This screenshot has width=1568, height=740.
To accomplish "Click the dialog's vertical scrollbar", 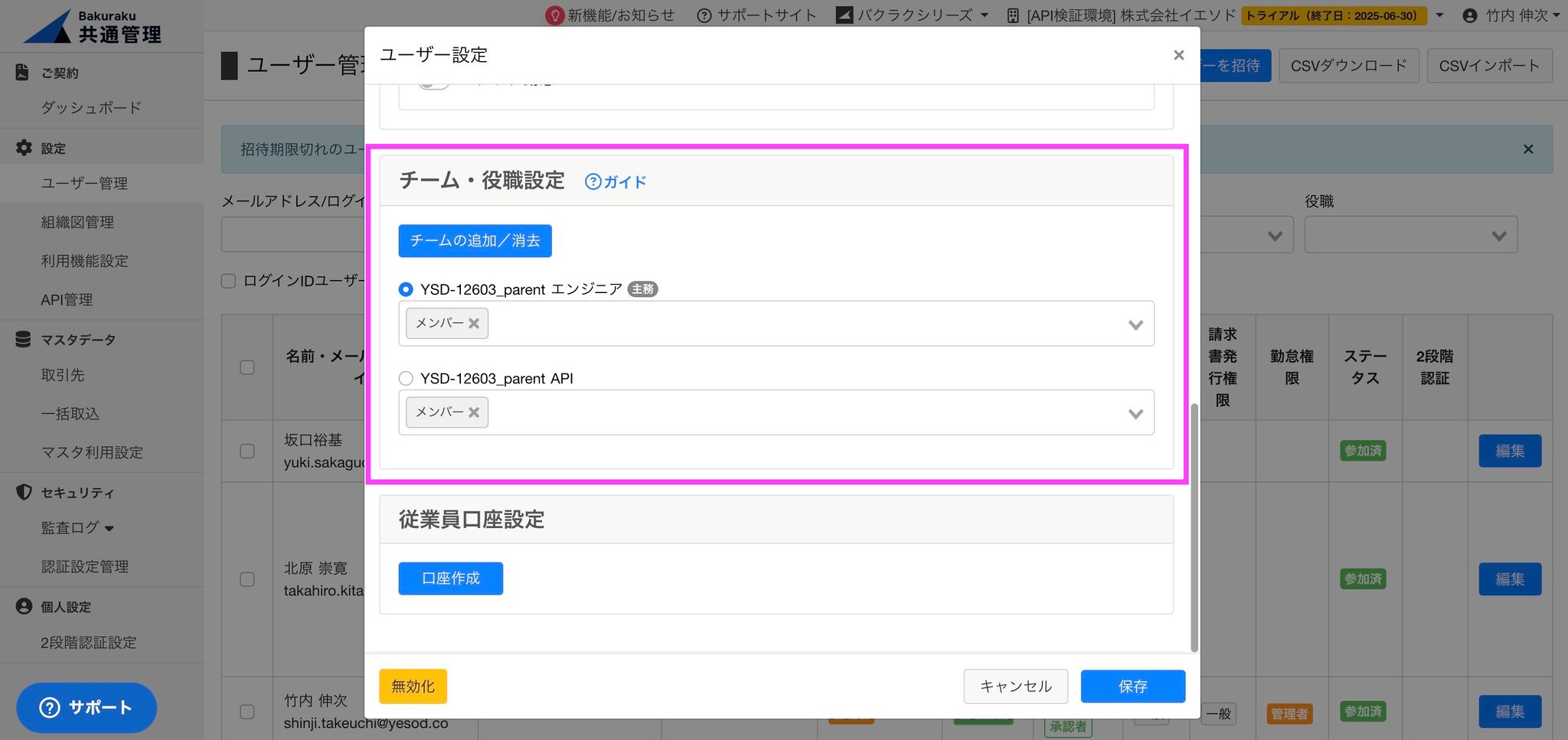I will (x=1194, y=526).
